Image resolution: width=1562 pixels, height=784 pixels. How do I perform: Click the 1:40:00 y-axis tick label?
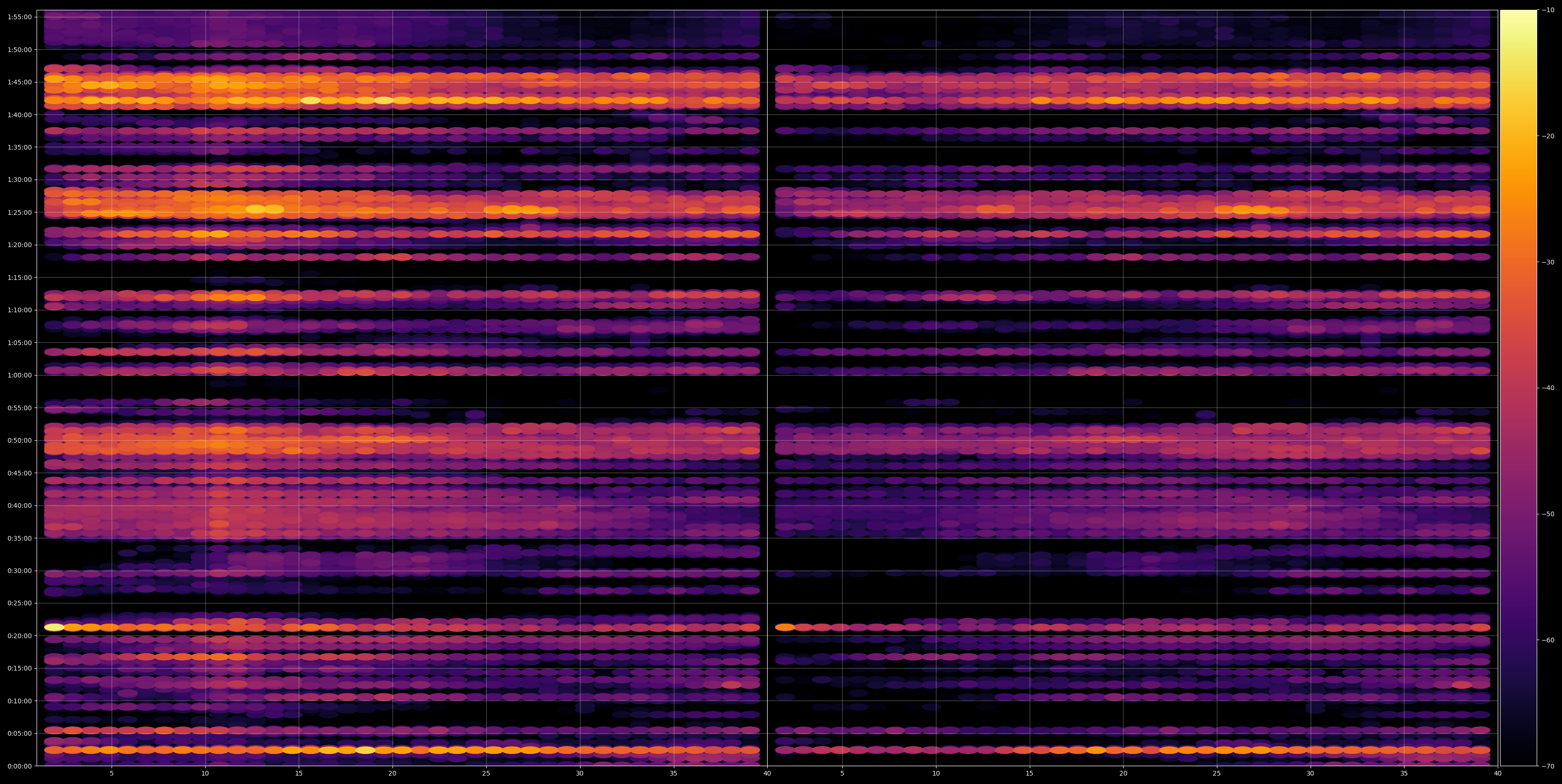19,114
